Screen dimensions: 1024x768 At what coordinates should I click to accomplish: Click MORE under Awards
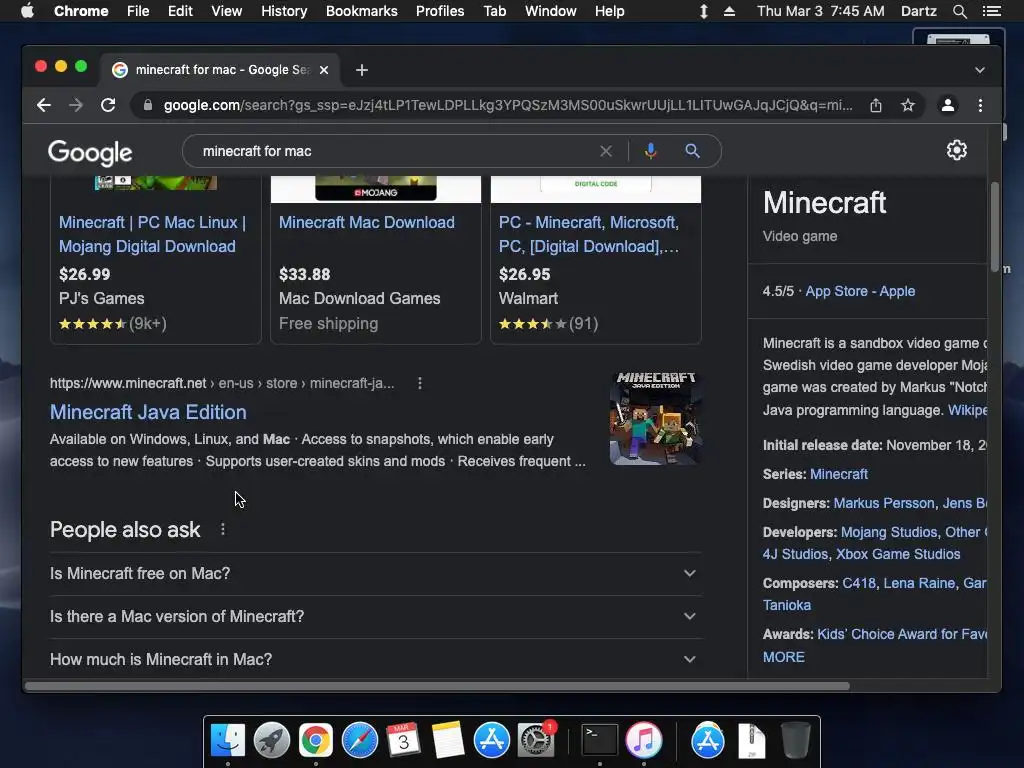pyautogui.click(x=784, y=657)
